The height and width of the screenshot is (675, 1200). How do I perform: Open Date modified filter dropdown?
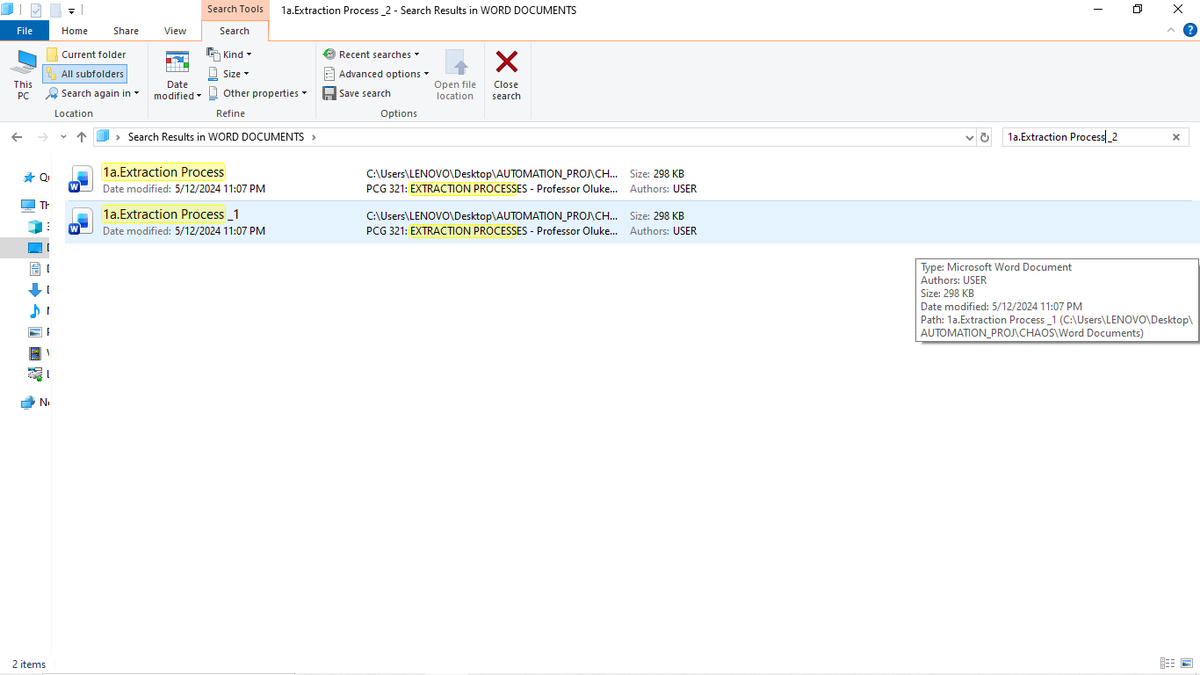coord(177,74)
